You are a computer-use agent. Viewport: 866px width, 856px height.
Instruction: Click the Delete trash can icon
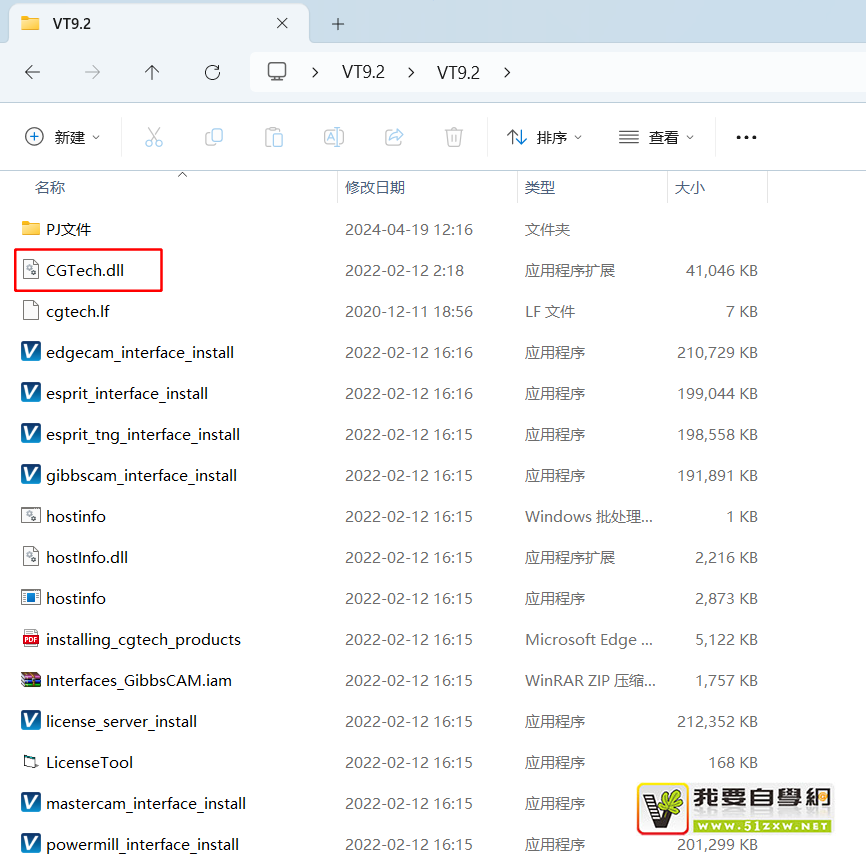(x=454, y=137)
